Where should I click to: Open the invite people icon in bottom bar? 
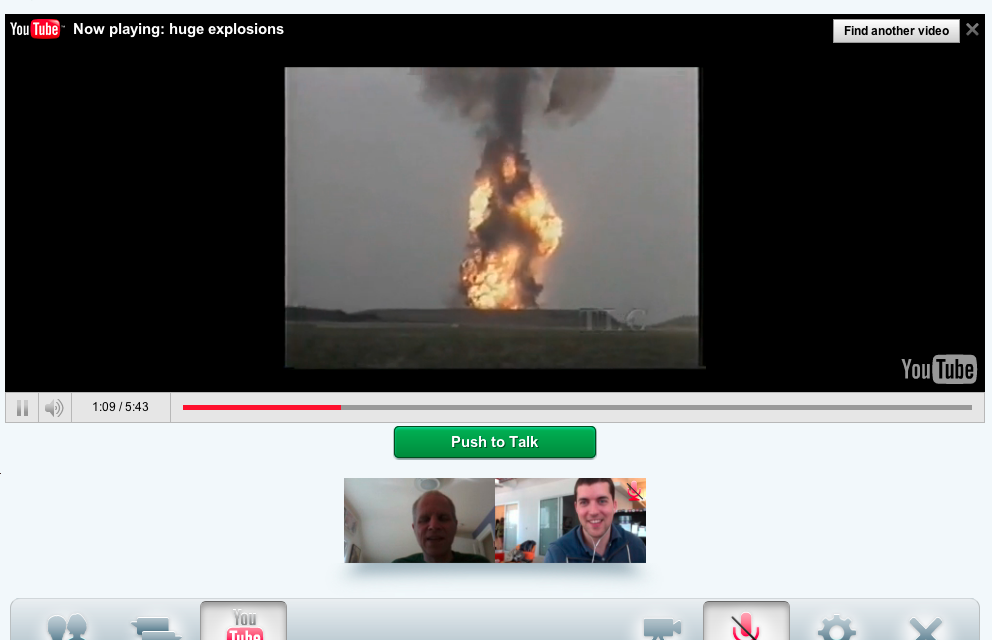pos(67,628)
